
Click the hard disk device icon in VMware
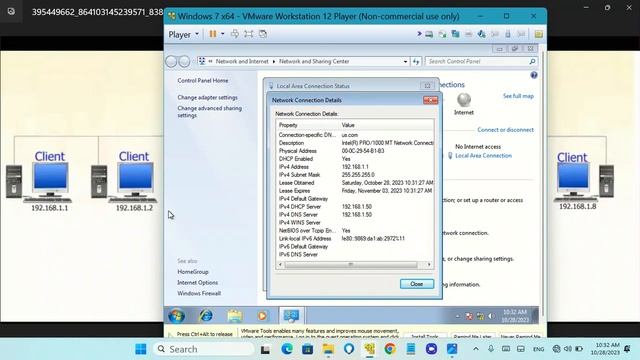pyautogui.click(x=429, y=34)
